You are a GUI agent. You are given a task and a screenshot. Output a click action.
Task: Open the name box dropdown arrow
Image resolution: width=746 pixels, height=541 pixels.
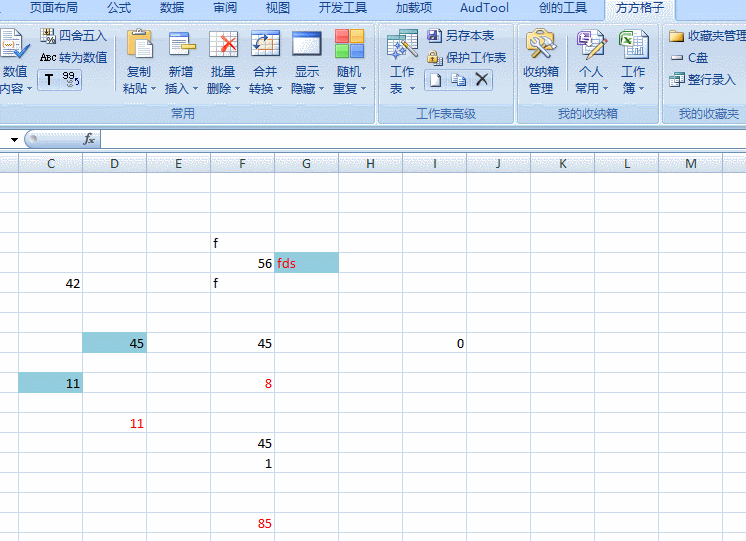pos(14,140)
